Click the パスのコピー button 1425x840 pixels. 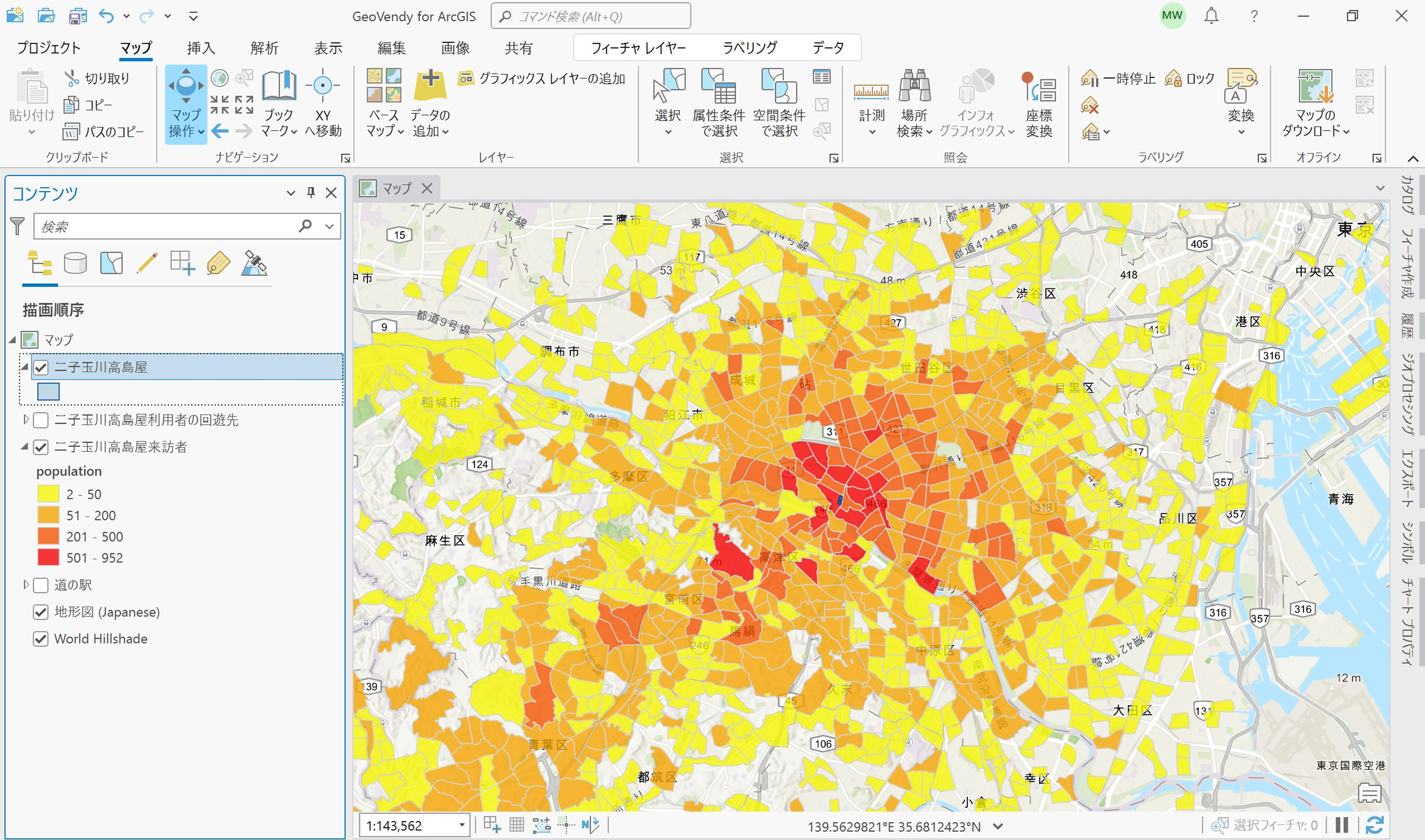(103, 132)
